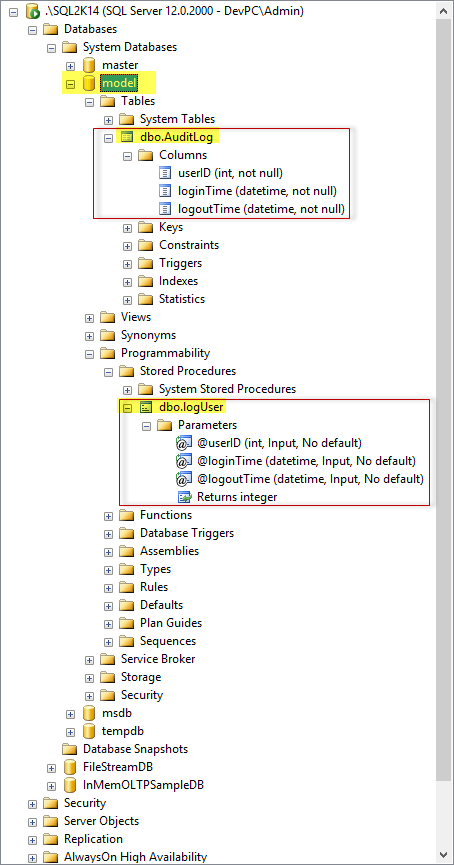Collapse the Parameters folder node
This screenshot has height=865, width=454.
[147, 426]
